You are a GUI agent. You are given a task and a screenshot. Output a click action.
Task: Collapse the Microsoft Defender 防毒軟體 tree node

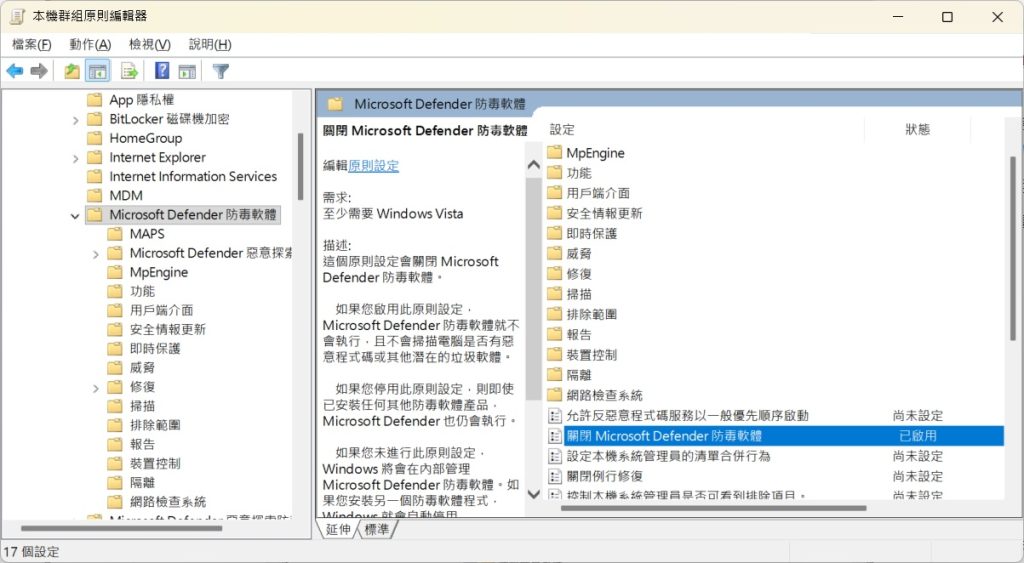click(x=76, y=215)
